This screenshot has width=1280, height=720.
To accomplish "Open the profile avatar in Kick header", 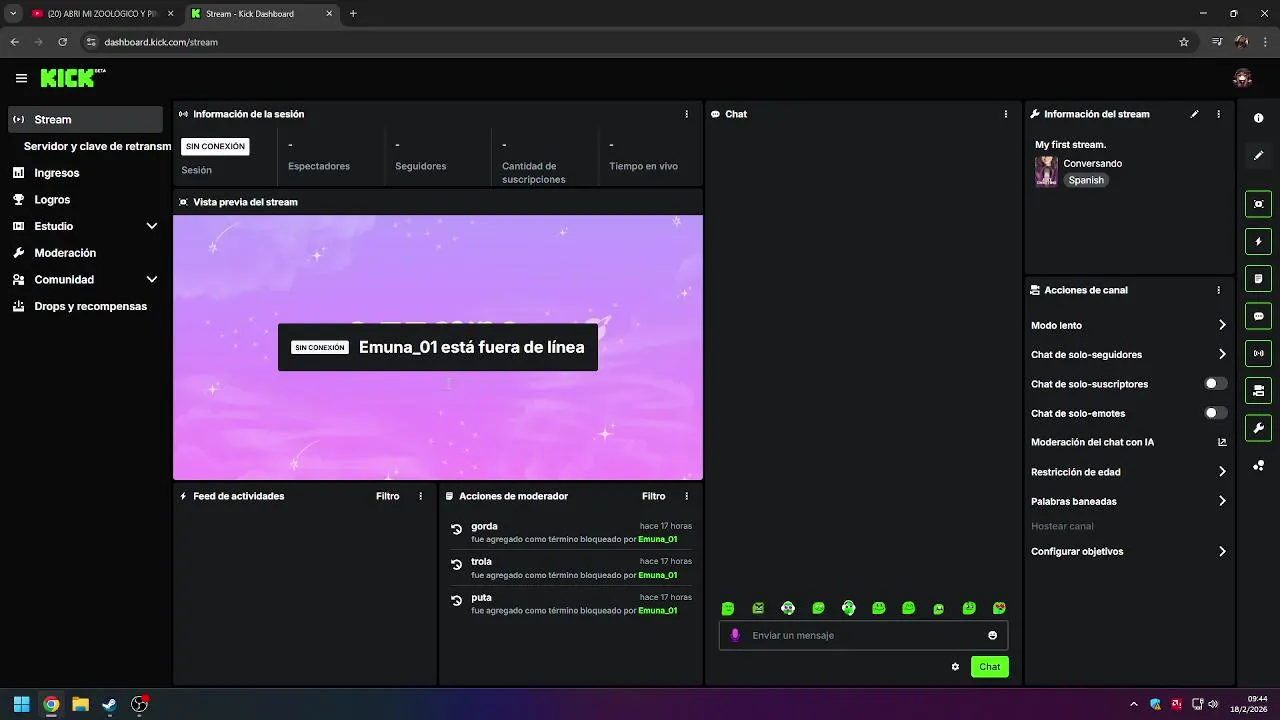I will pyautogui.click(x=1243, y=78).
